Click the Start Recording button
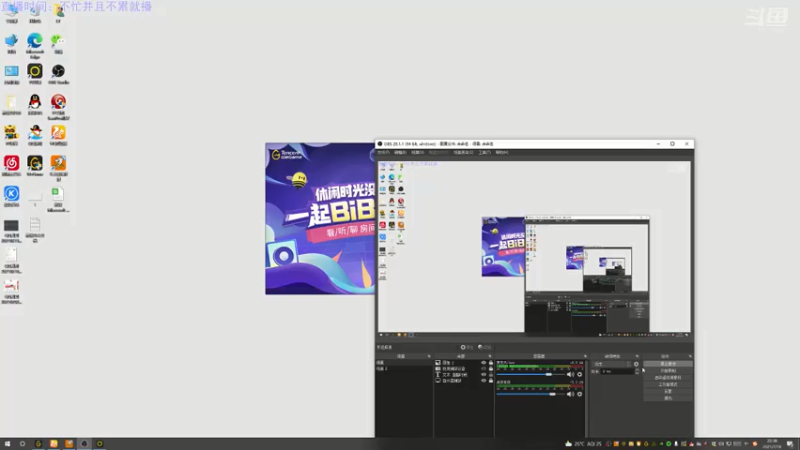 coord(668,371)
